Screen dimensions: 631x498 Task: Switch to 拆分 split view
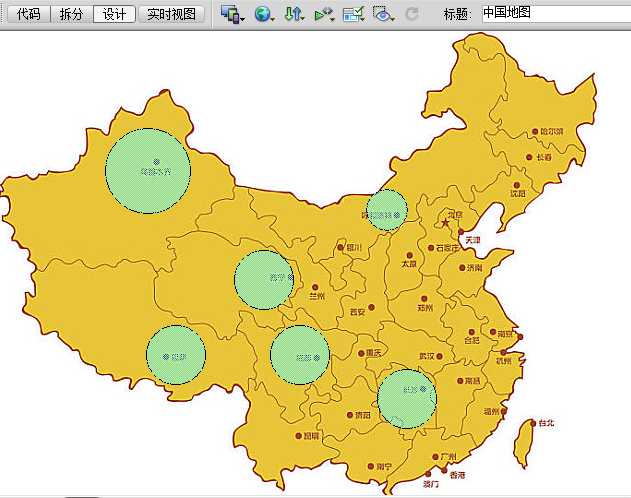[x=71, y=14]
